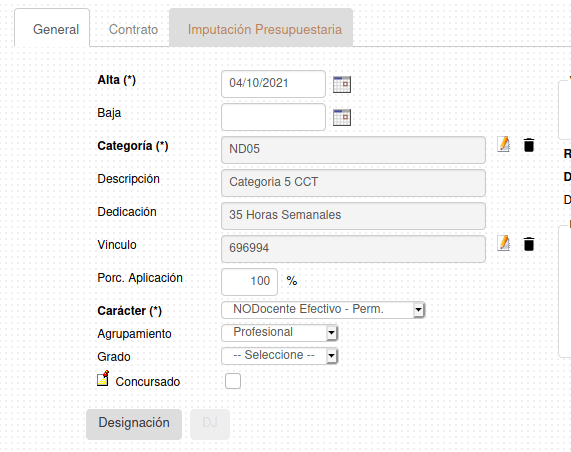Edit the Categoría with pencil icon
The width and height of the screenshot is (571, 452).
pyautogui.click(x=504, y=144)
